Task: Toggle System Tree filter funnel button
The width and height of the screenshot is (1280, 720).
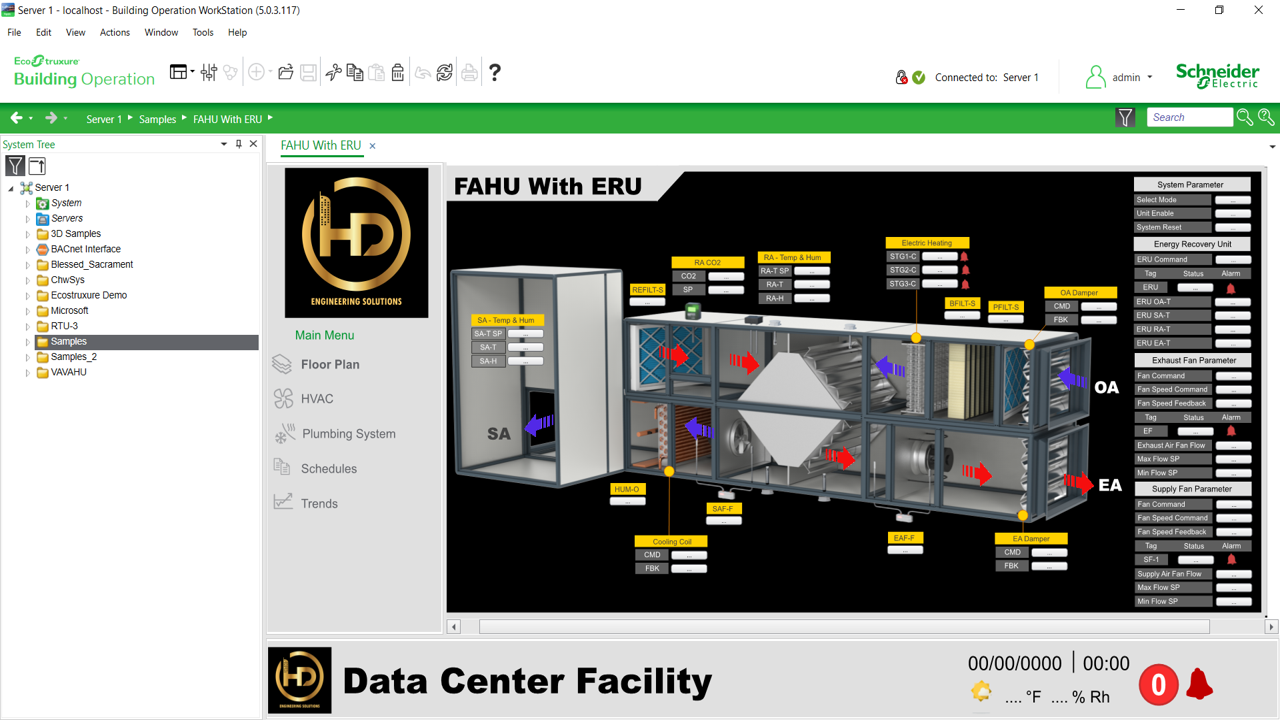Action: point(15,166)
